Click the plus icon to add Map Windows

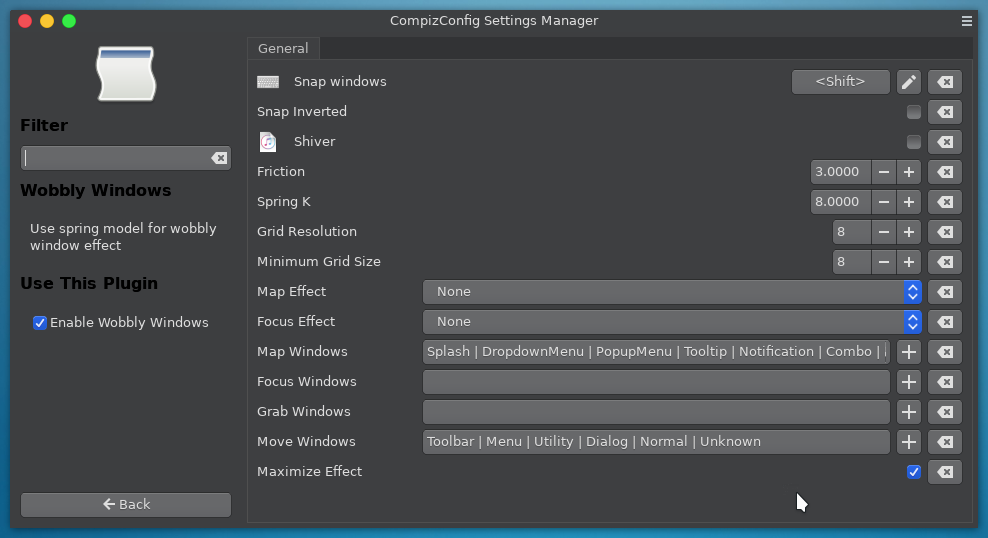[908, 352]
